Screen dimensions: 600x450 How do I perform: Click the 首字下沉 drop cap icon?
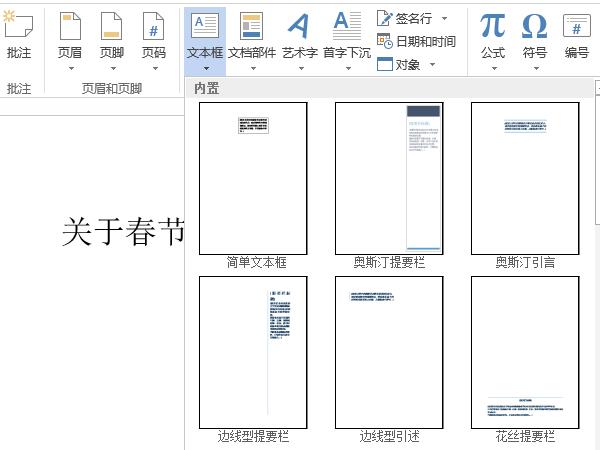pos(347,27)
